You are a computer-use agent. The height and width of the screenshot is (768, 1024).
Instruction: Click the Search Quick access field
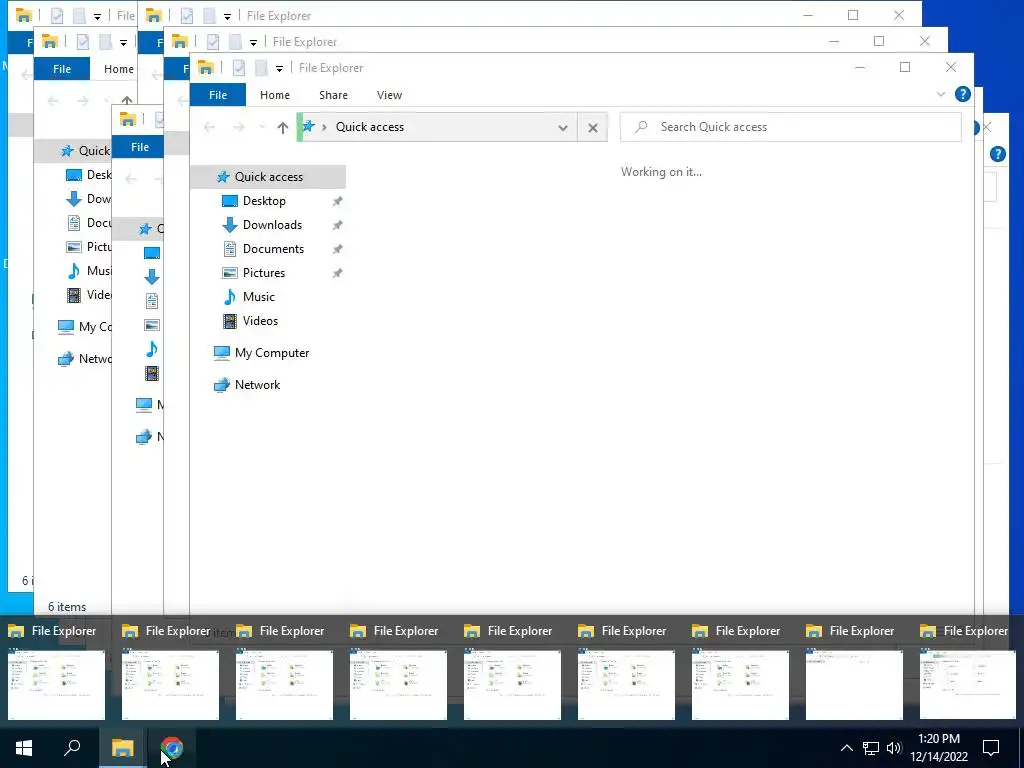790,127
